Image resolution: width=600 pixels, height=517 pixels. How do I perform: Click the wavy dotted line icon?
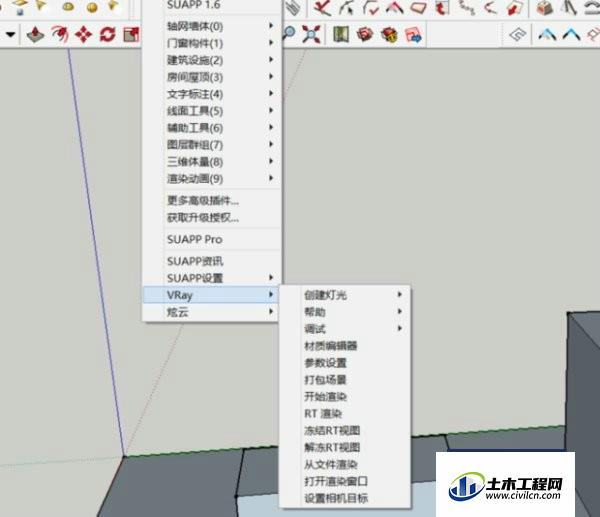467,8
